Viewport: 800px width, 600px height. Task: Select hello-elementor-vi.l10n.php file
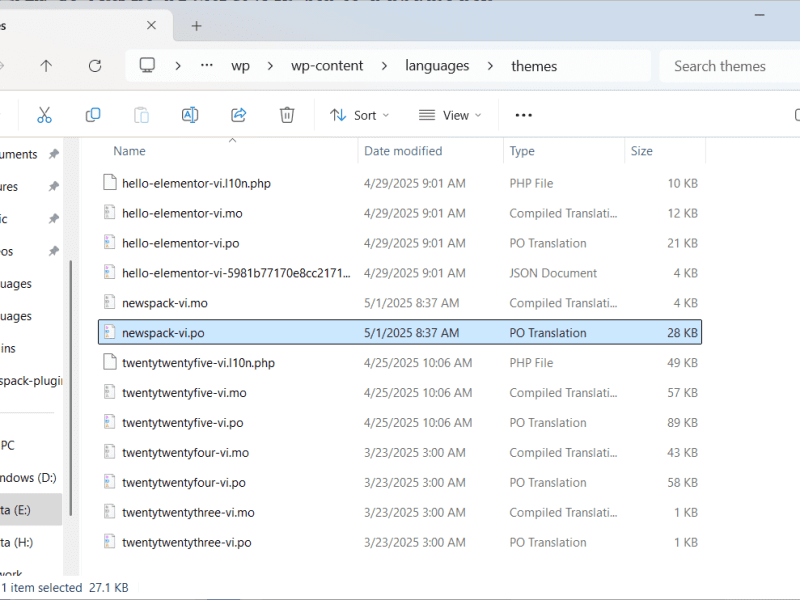(x=400, y=183)
